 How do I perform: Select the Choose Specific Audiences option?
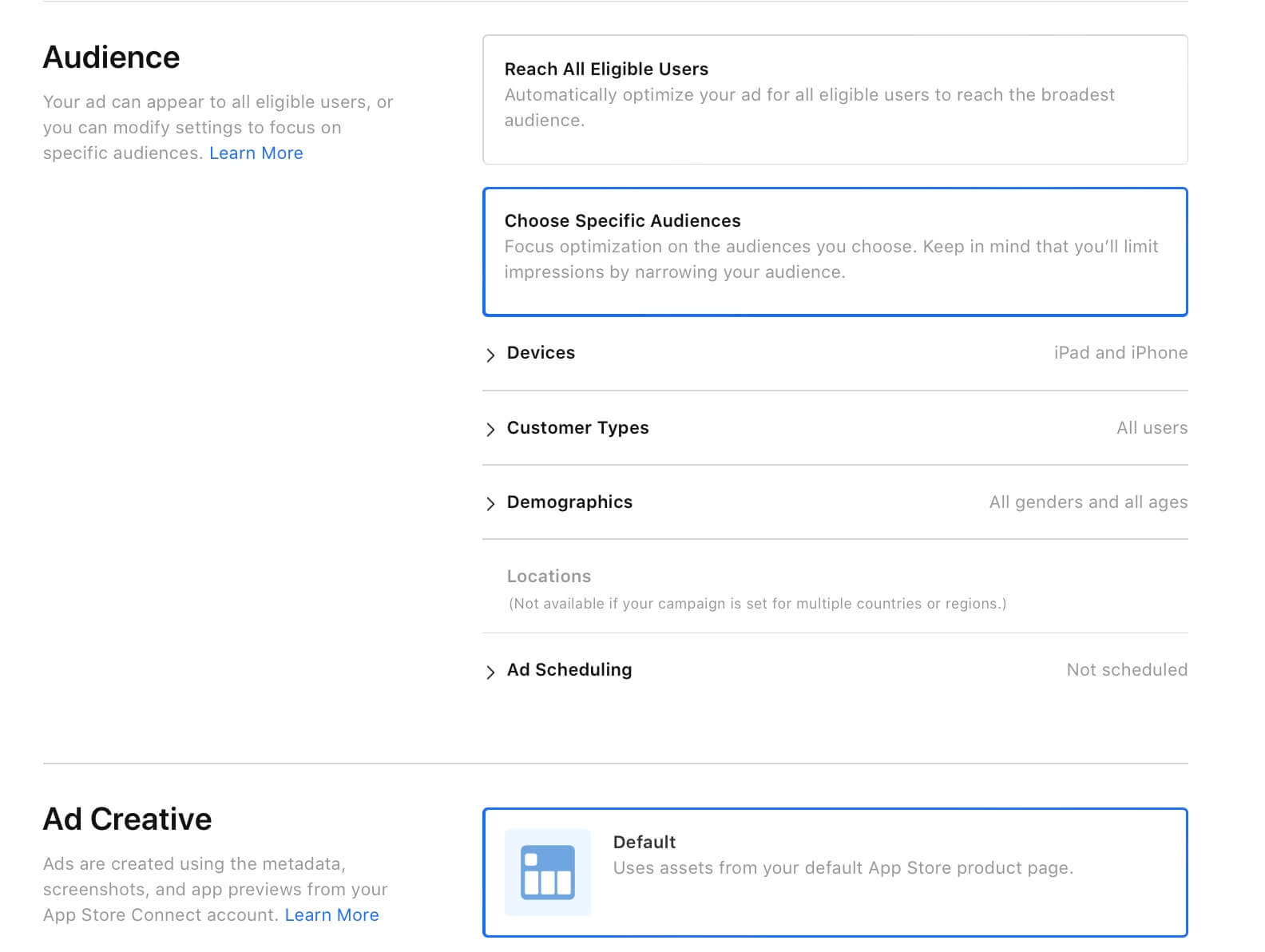(835, 252)
